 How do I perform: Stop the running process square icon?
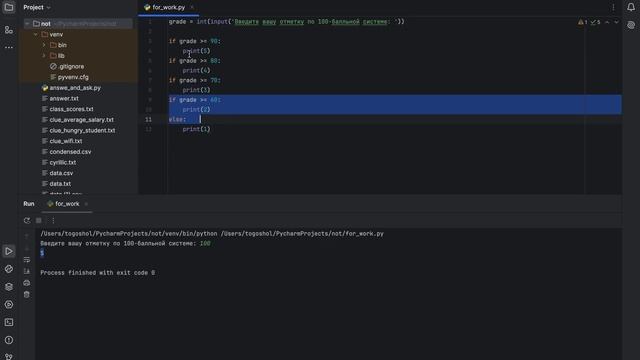(x=39, y=220)
